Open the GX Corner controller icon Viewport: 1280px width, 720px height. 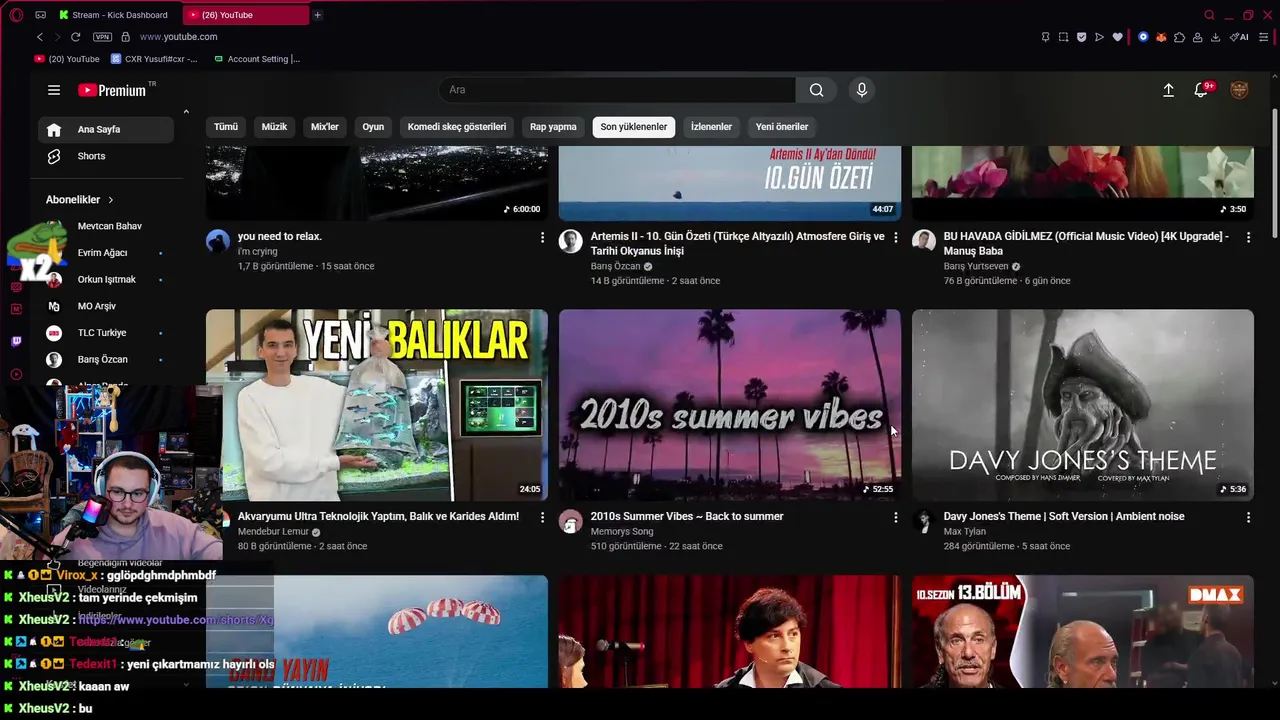point(40,15)
